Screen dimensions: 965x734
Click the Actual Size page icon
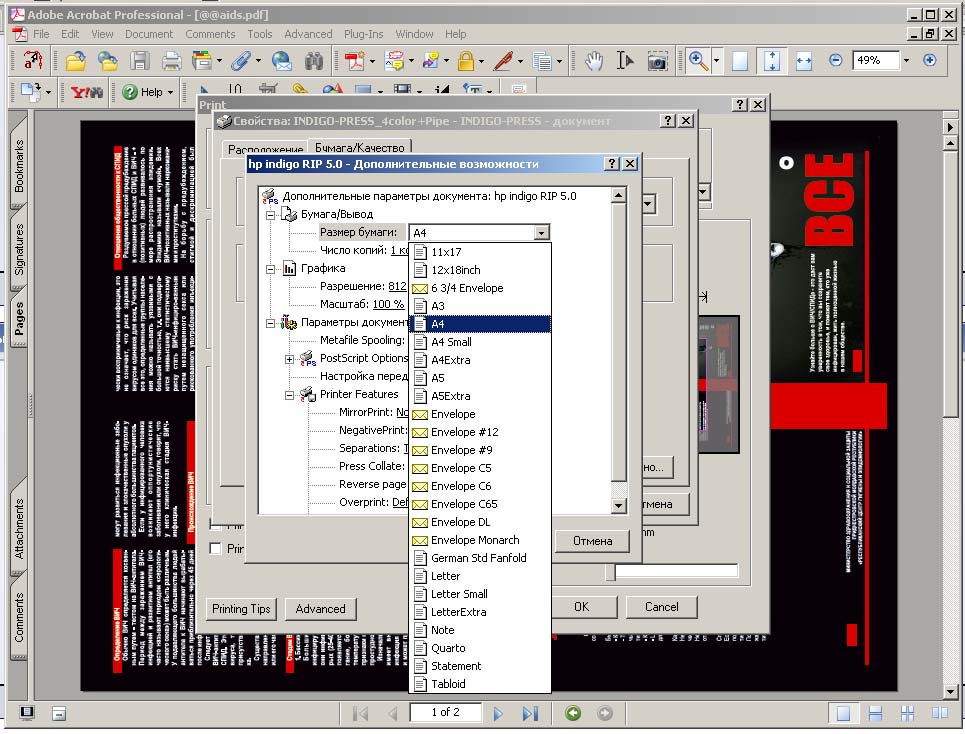point(740,60)
